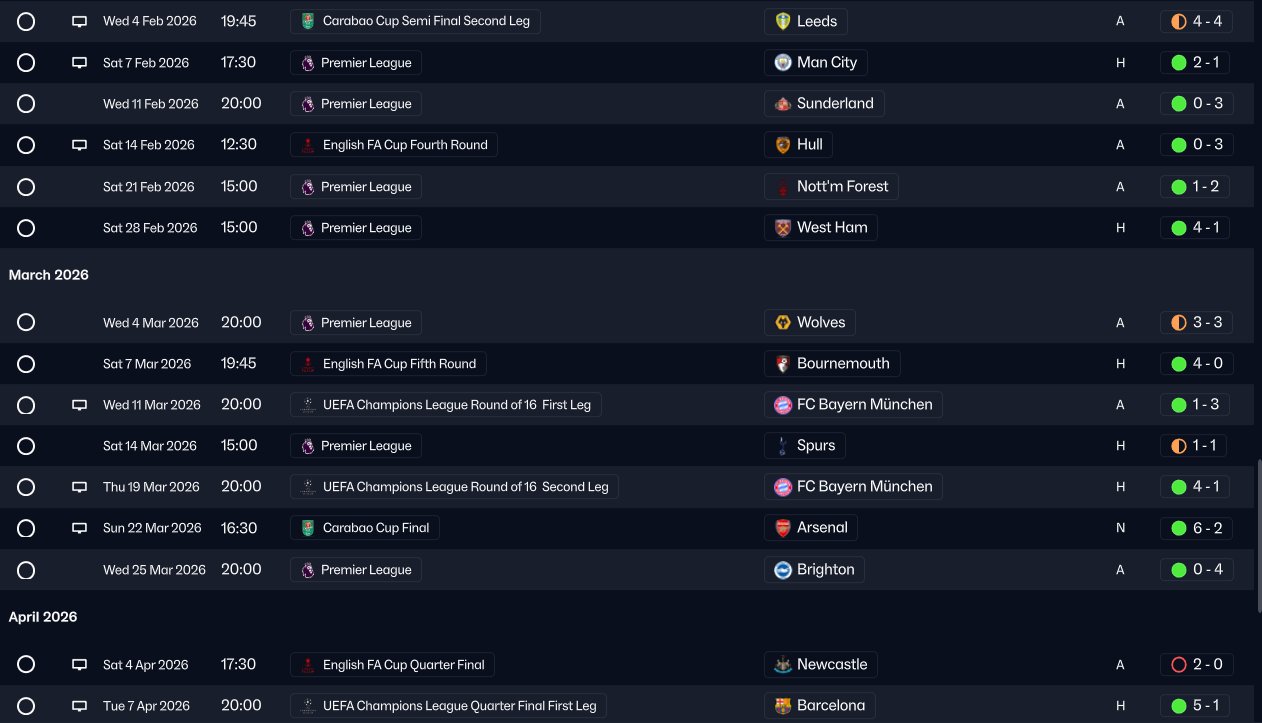Click the Leeds club badge
Image resolution: width=1262 pixels, height=723 pixels.
point(783,21)
